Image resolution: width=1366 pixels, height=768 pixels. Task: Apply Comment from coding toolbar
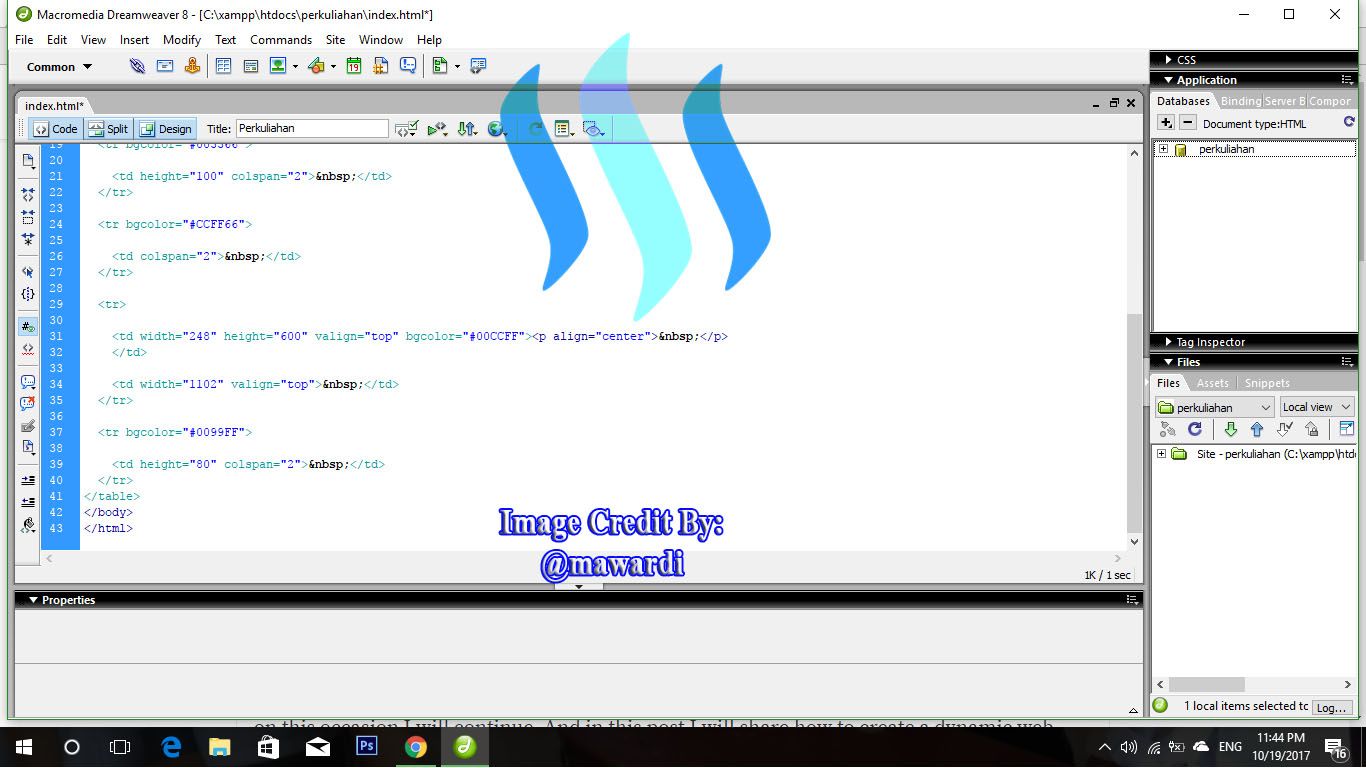click(28, 382)
